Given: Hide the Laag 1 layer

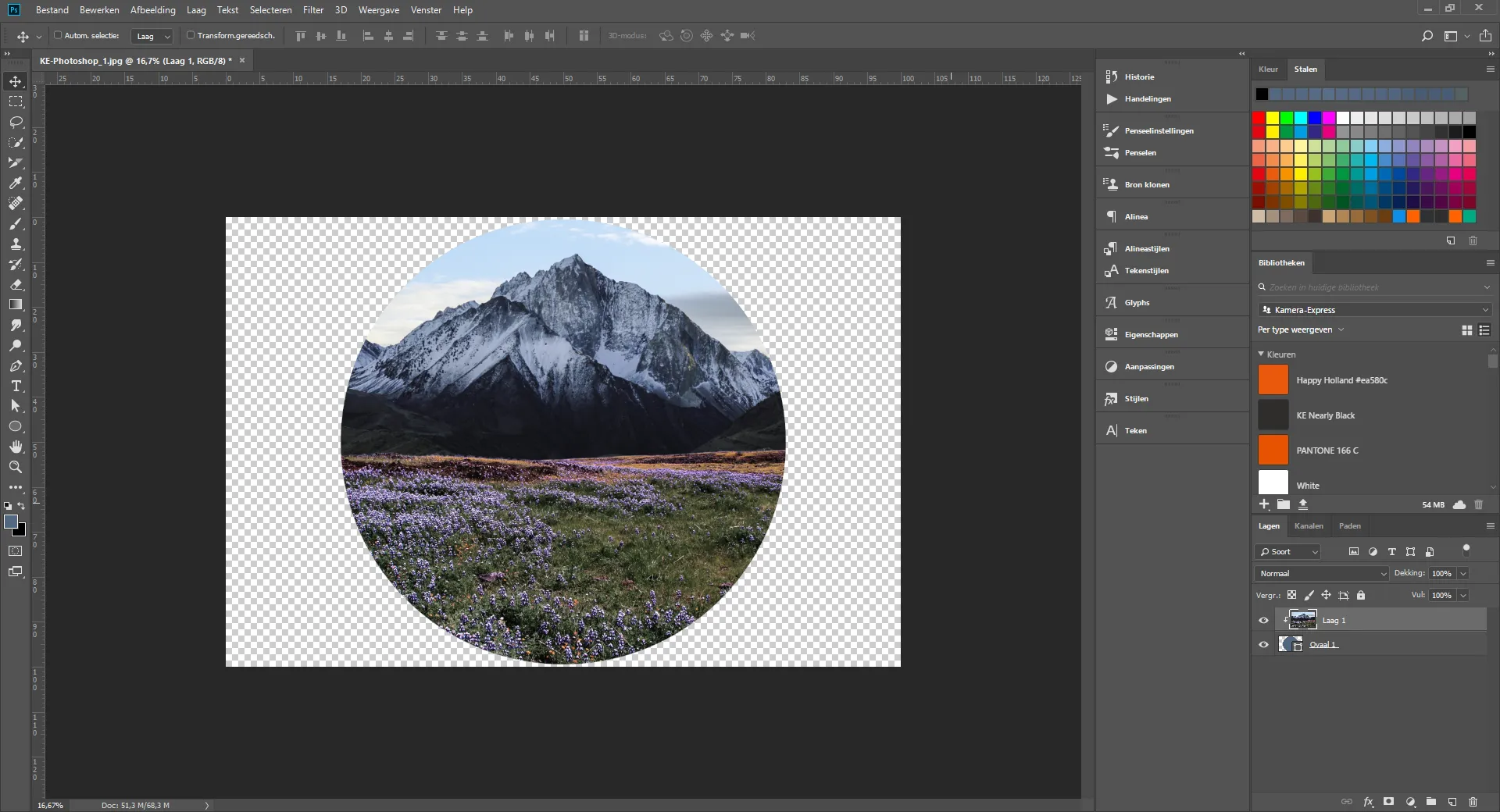Looking at the screenshot, I should 1263,621.
